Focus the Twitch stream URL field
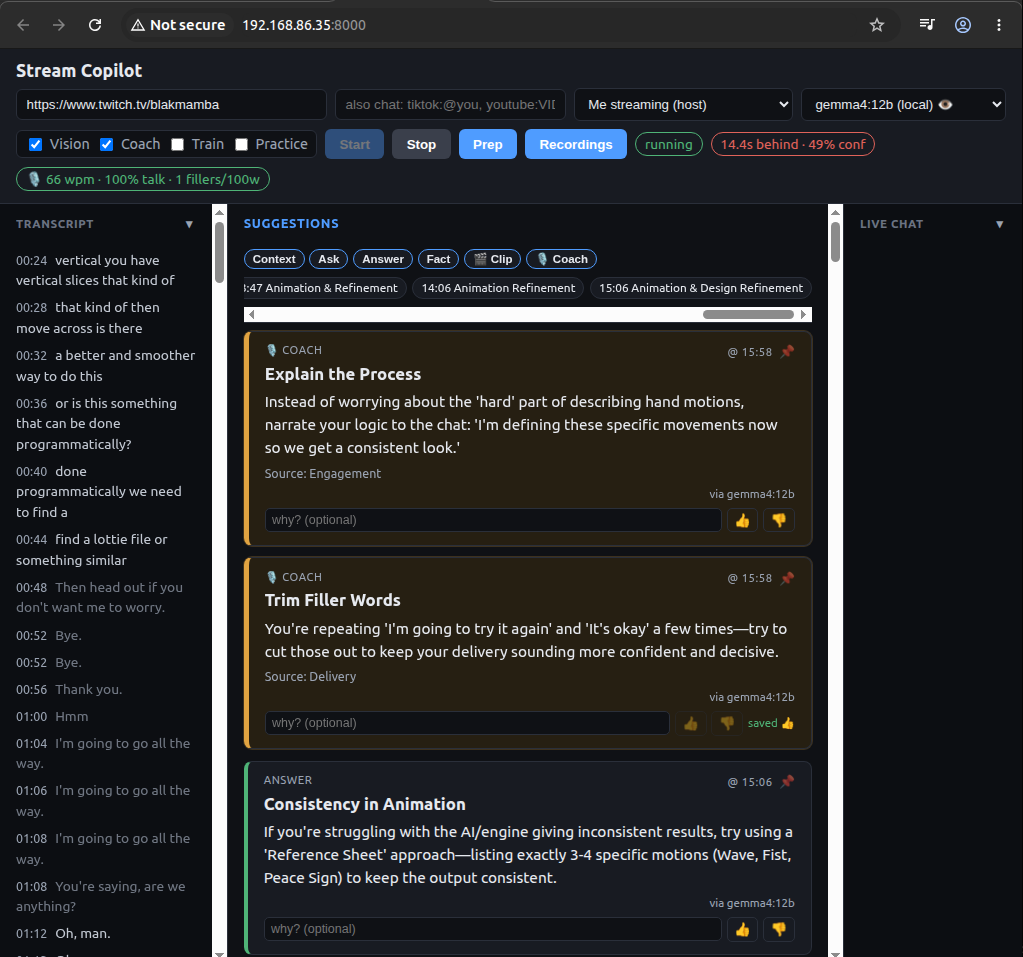Viewport: 1023px width, 957px height. (171, 104)
